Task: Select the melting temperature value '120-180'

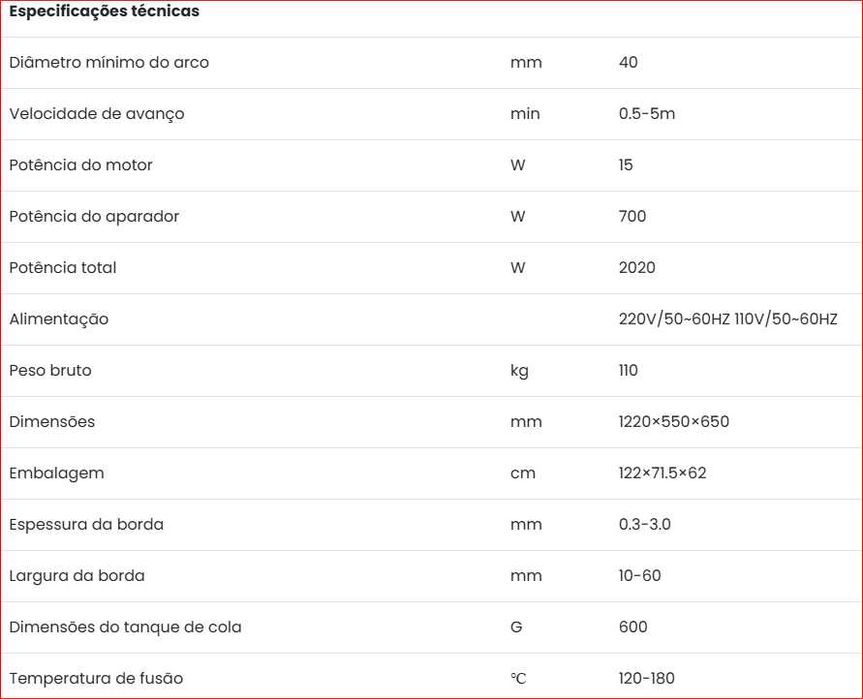Action: click(646, 679)
